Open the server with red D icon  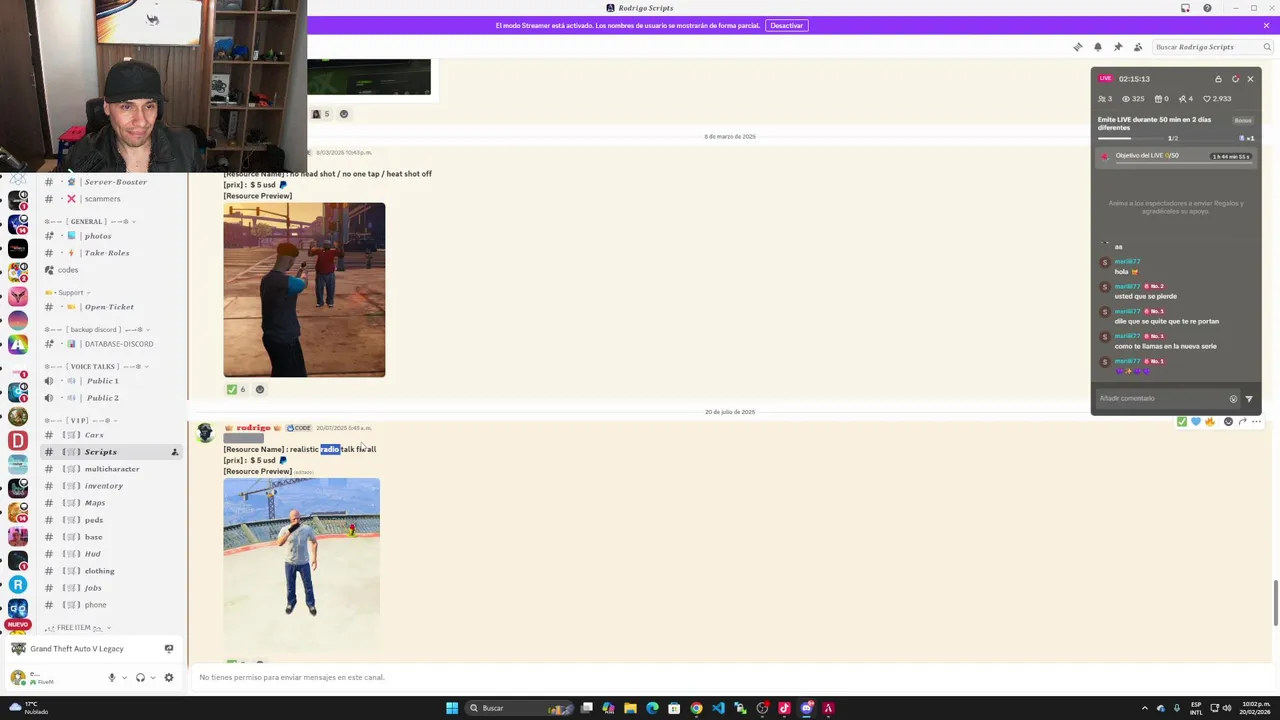coord(18,441)
